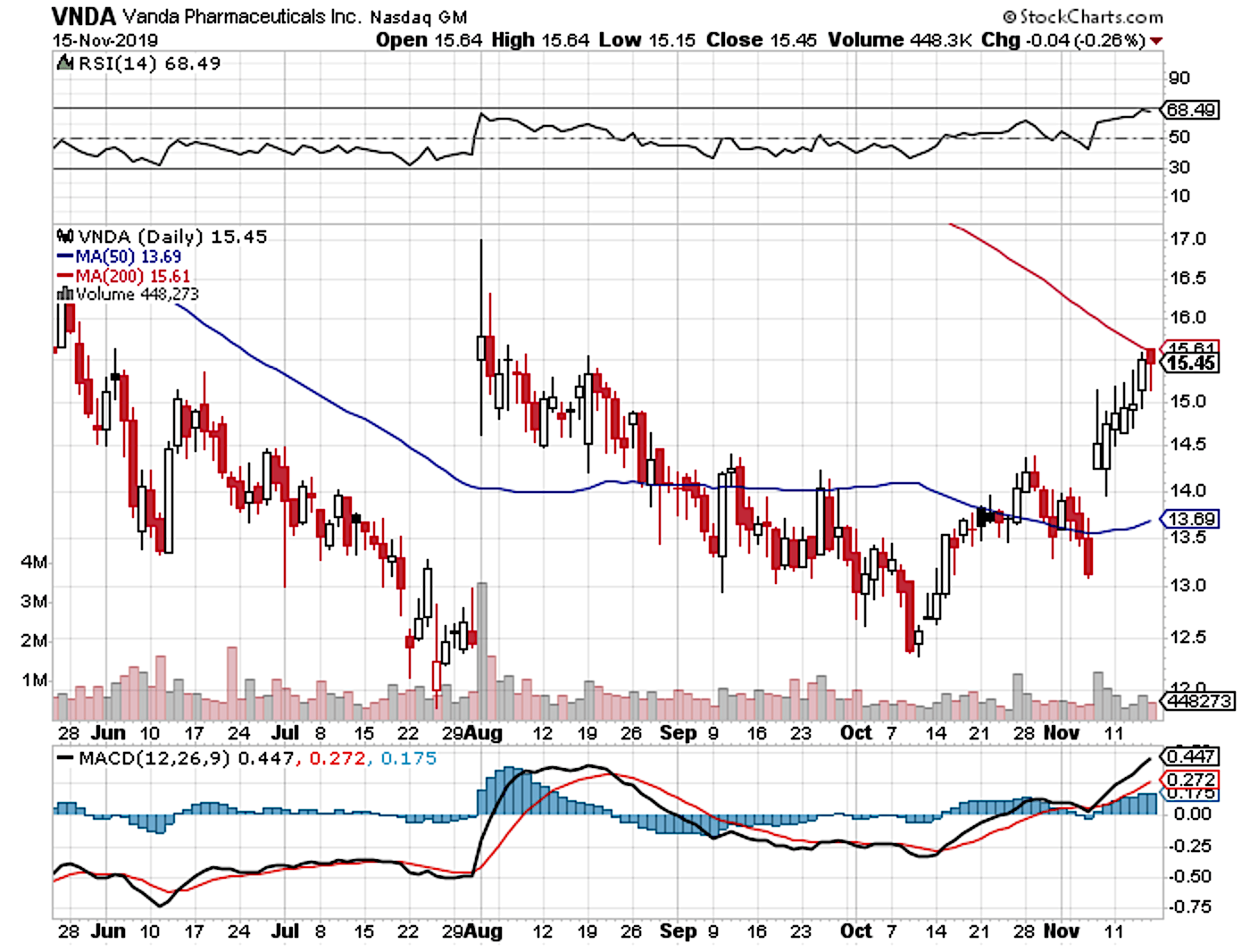Image resolution: width=1250 pixels, height=952 pixels.
Task: Click Jul on the date axis under volume bars
Action: [285, 733]
